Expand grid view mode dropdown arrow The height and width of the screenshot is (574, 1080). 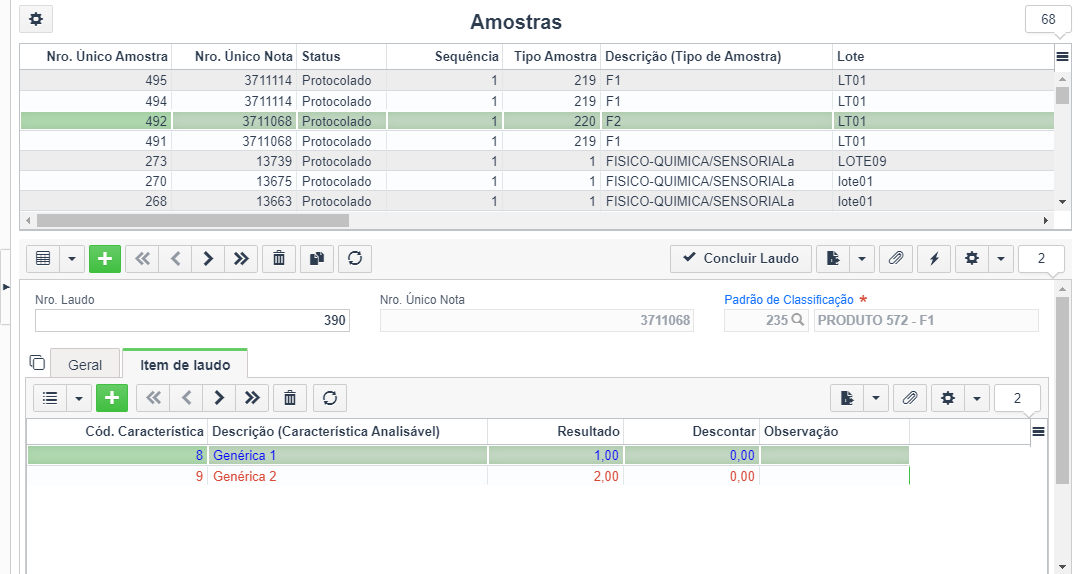click(72, 258)
